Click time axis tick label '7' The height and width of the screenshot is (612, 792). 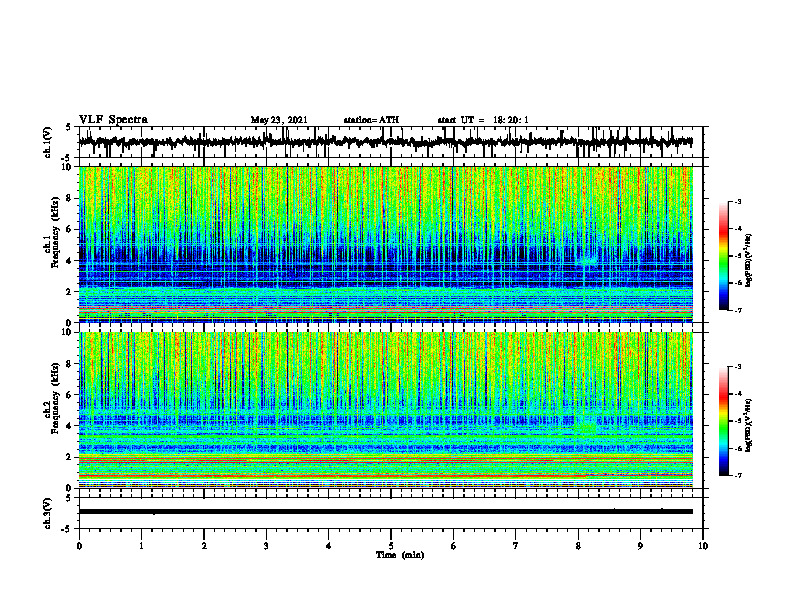516,546
